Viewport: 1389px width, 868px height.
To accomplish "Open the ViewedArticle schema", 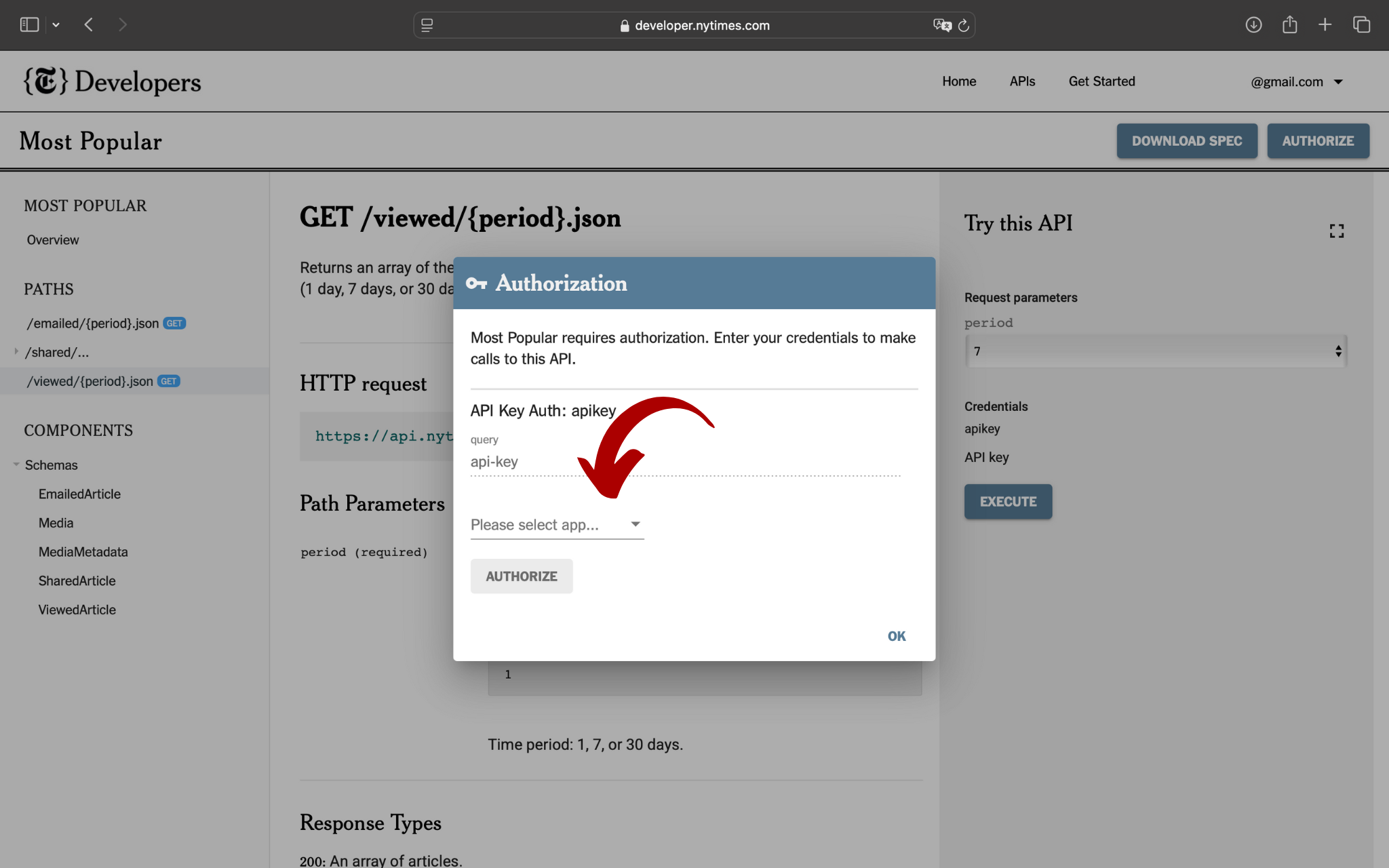I will [x=77, y=610].
